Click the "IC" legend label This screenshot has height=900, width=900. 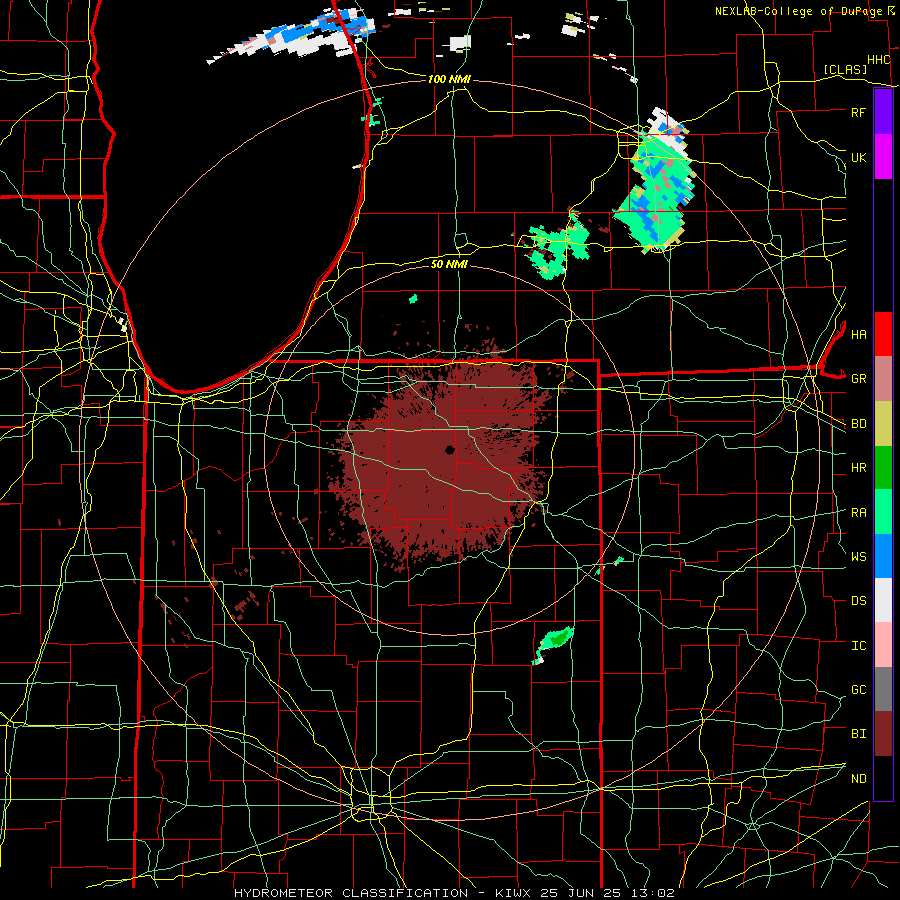[858, 646]
